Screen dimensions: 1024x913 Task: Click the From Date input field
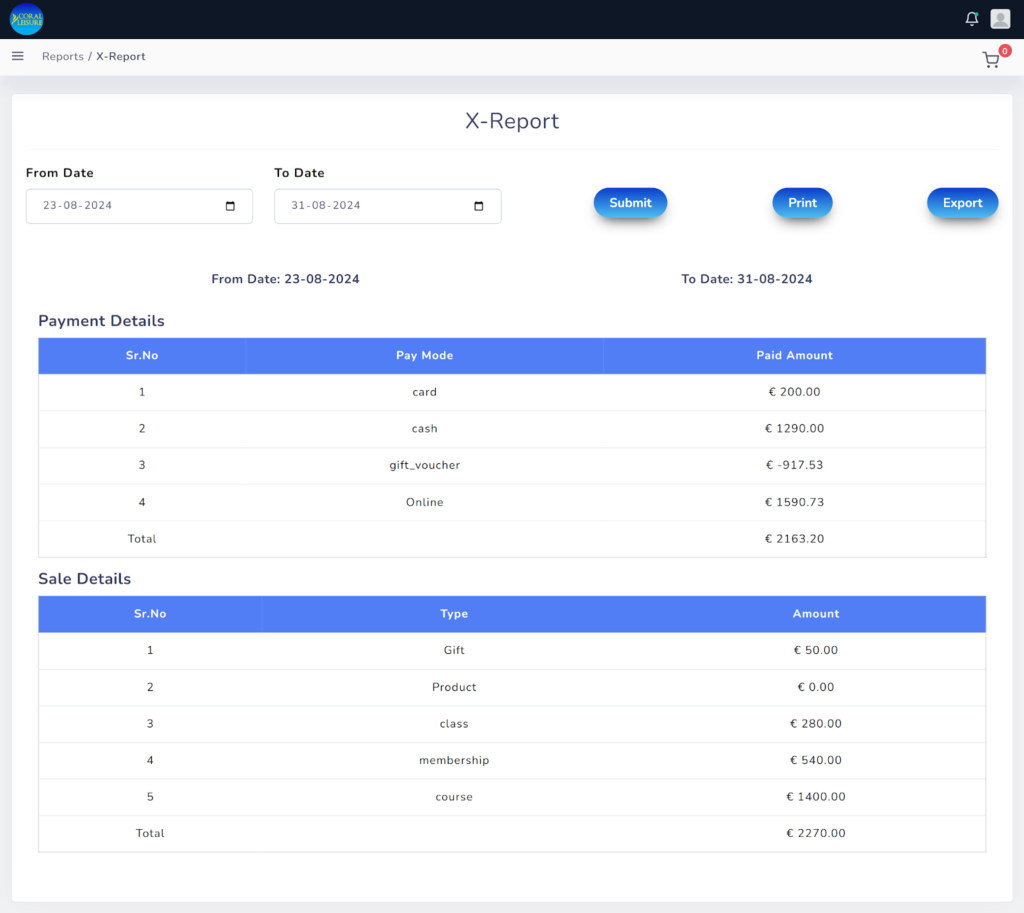(120, 206)
